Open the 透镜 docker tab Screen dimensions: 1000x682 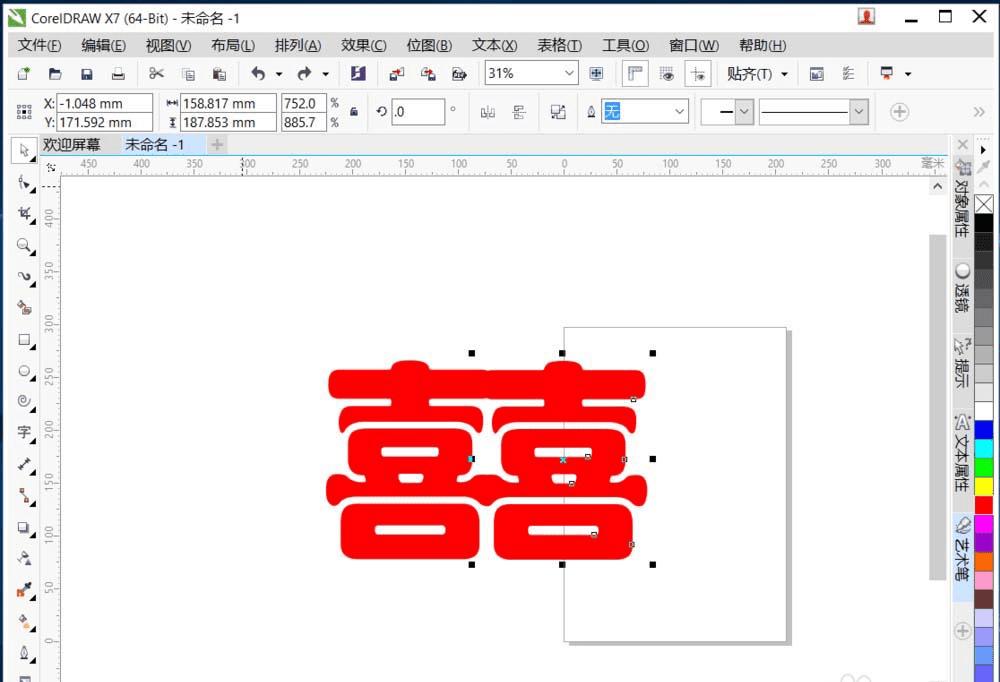[962, 287]
